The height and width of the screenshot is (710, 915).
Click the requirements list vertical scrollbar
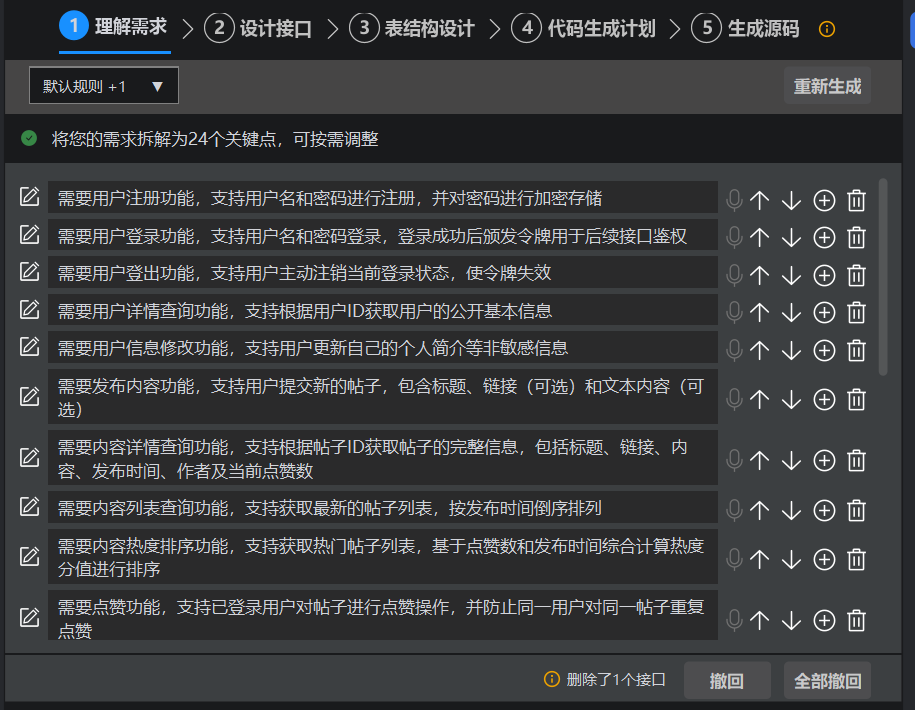pos(883,277)
